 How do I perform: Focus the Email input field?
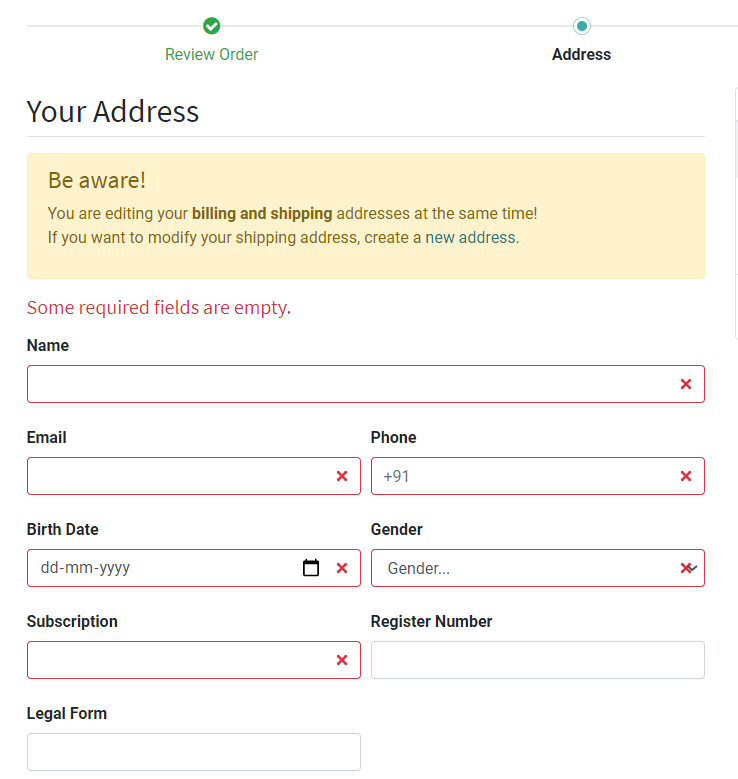coord(194,476)
